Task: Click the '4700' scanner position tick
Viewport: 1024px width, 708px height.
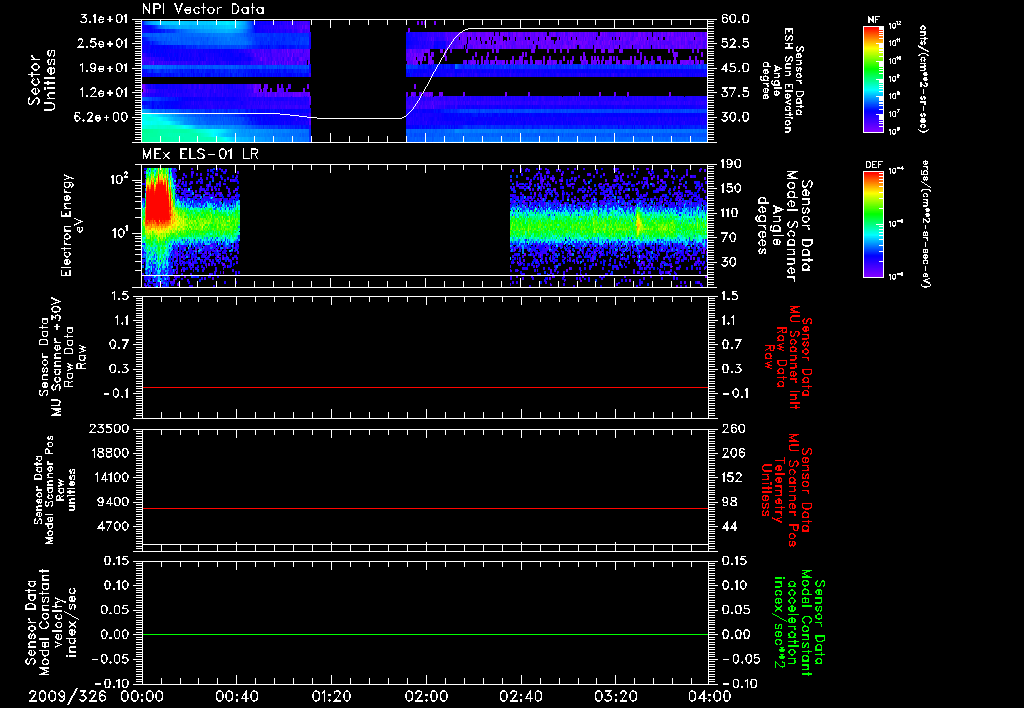Action: pos(113,526)
